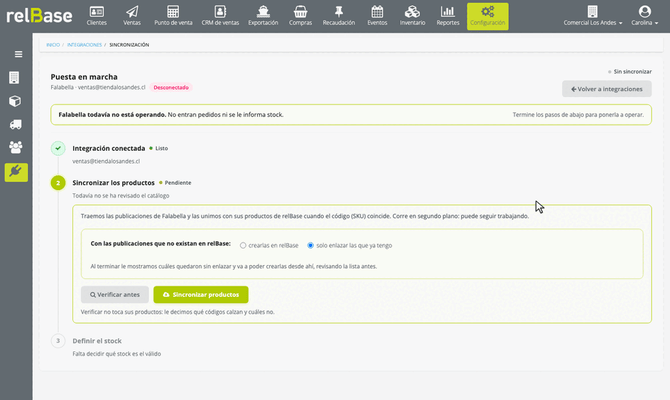This screenshot has height=400, width=670.
Task: Click Verificar antes button
Action: (x=115, y=294)
